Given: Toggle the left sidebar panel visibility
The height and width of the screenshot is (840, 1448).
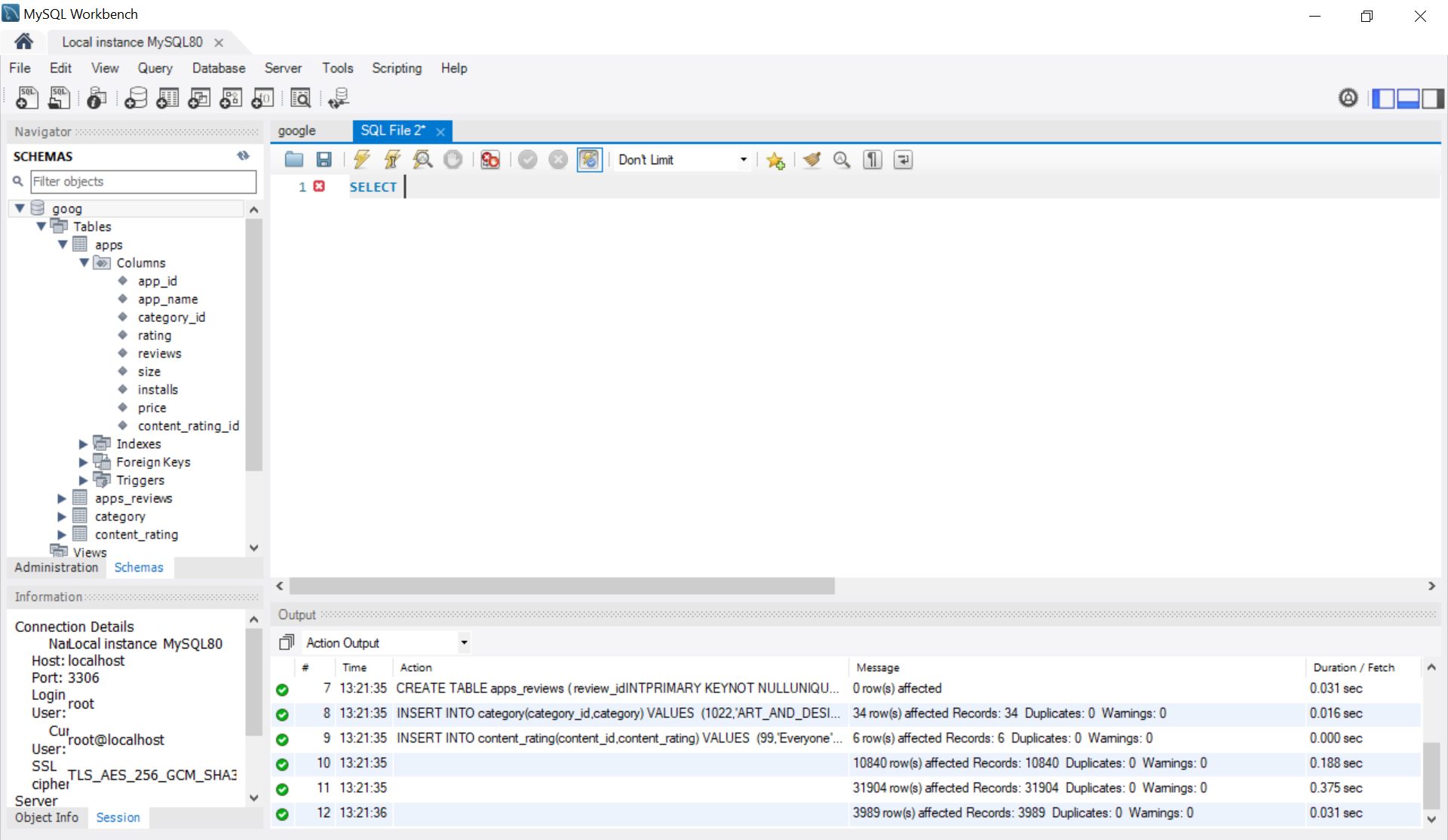Looking at the screenshot, I should tap(1383, 98).
